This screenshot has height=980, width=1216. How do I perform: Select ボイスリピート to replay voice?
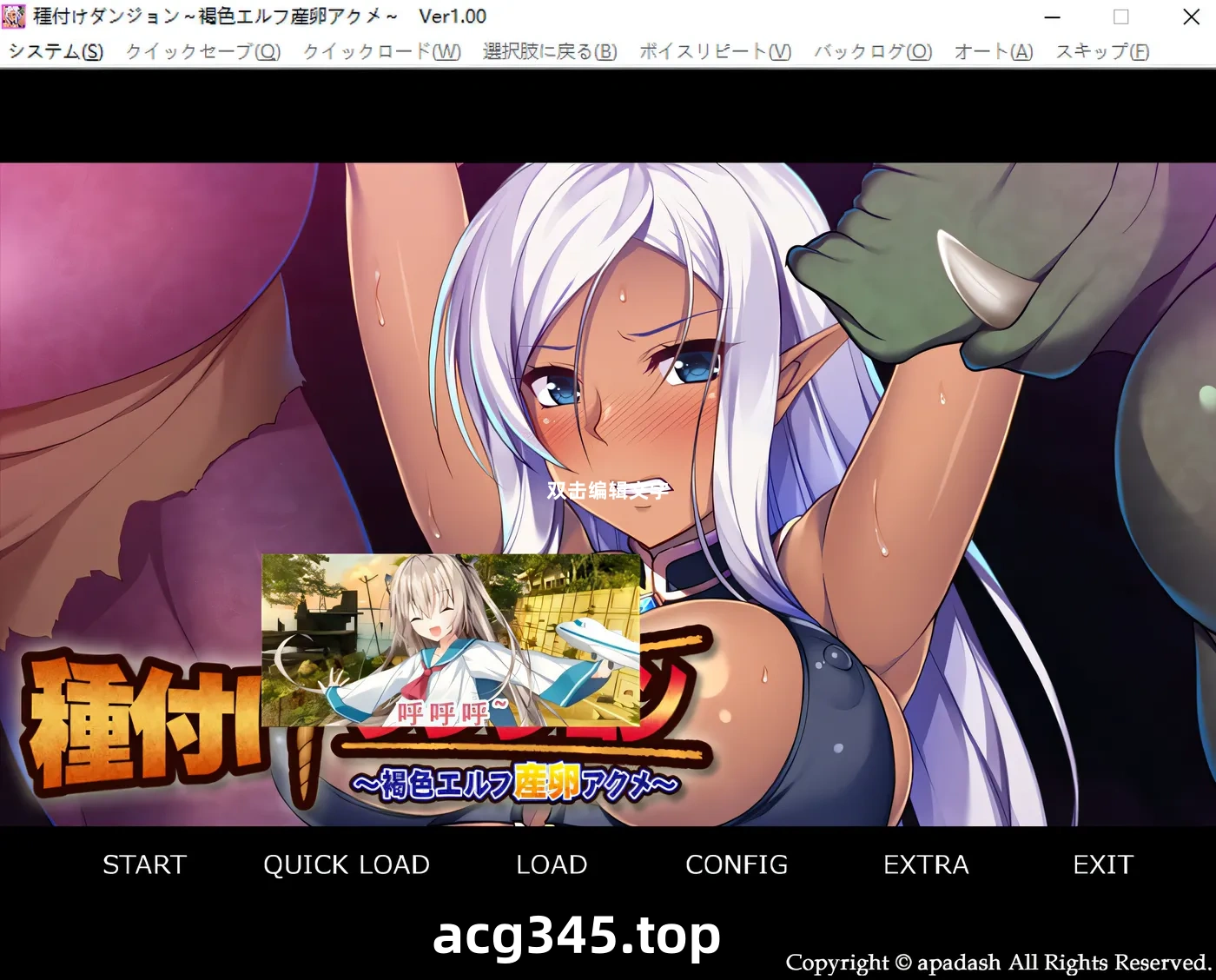tap(712, 51)
